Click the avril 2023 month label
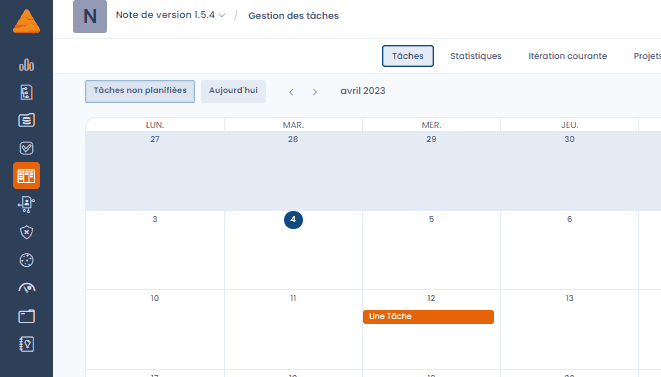This screenshot has width=661, height=377. [363, 91]
